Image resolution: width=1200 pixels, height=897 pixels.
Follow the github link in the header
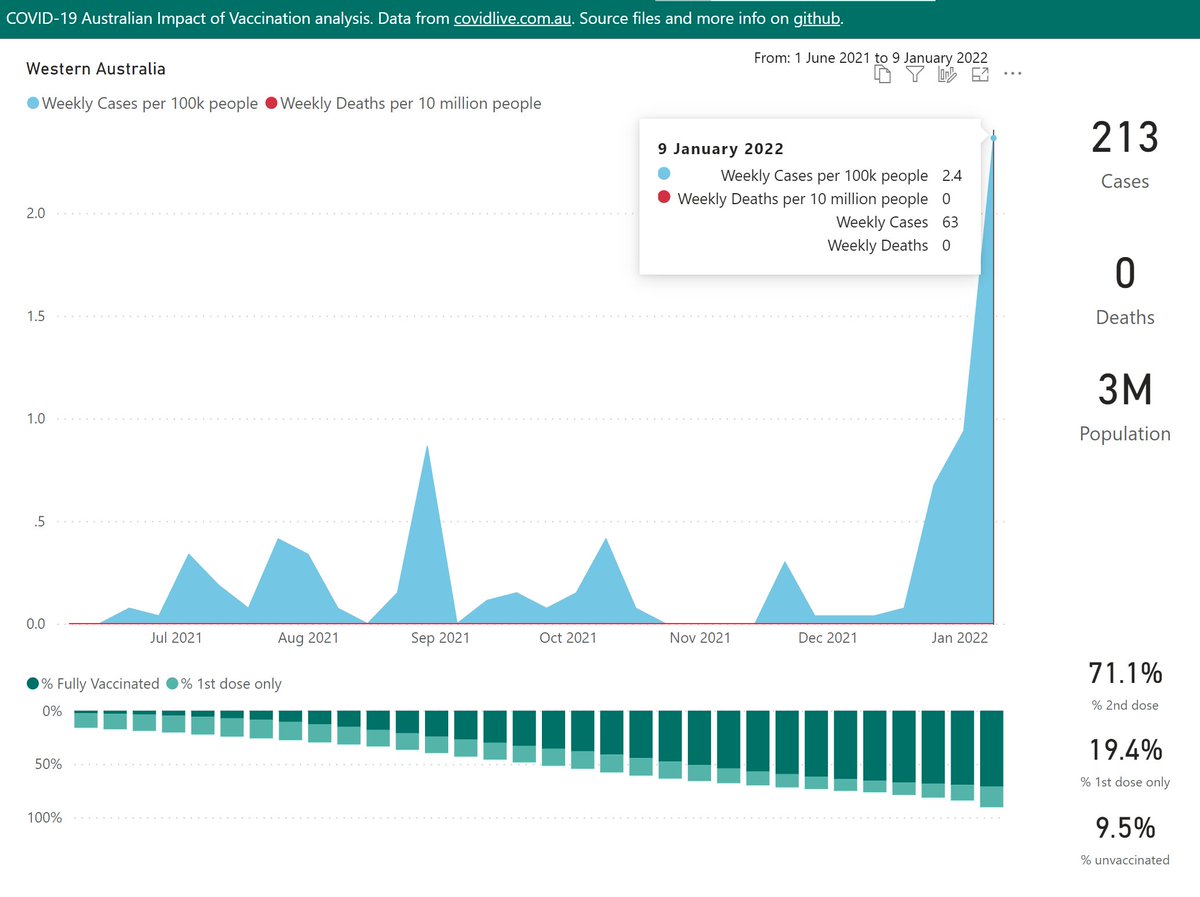[816, 20]
